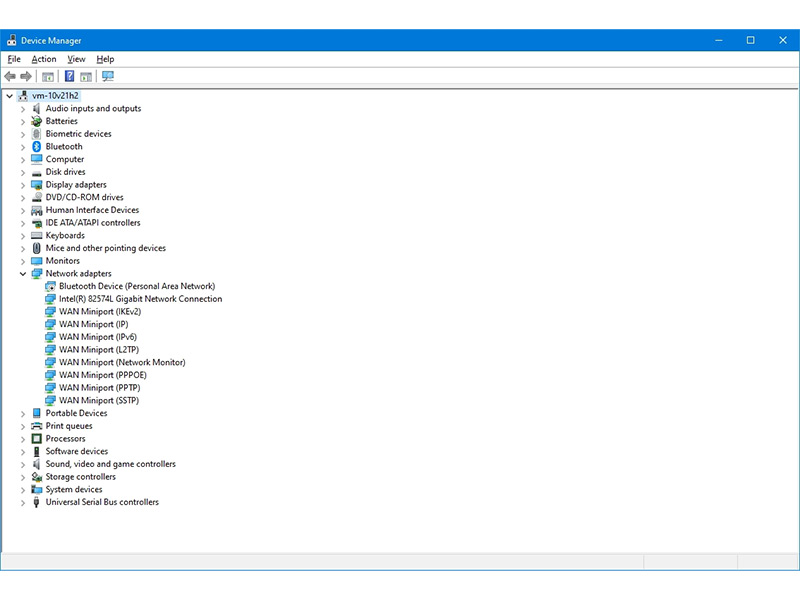Click the Device Manager title bar app icon

click(x=12, y=40)
